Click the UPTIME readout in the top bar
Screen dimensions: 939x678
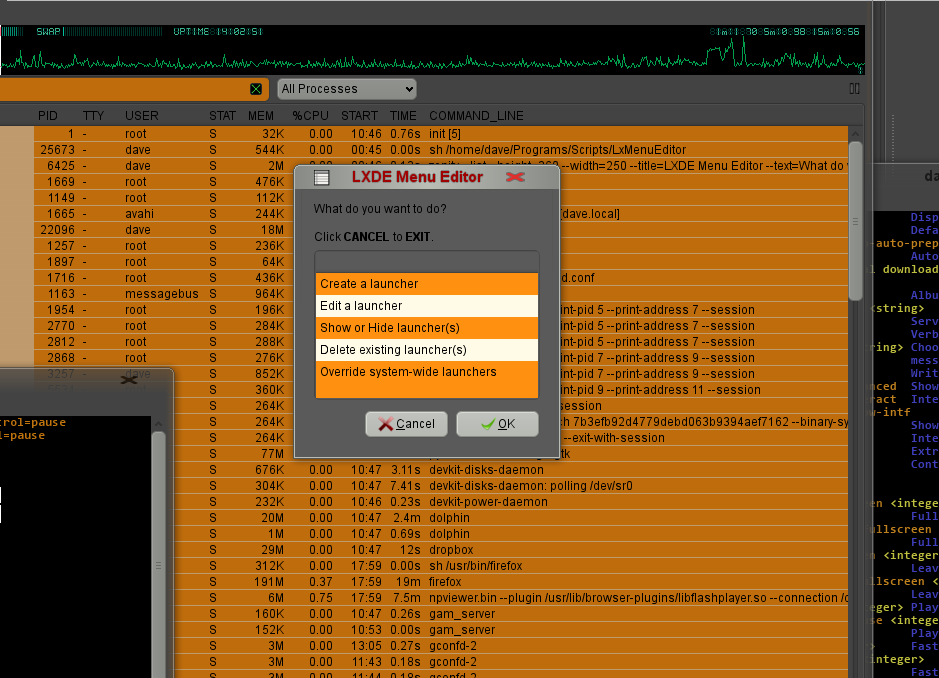coord(218,32)
